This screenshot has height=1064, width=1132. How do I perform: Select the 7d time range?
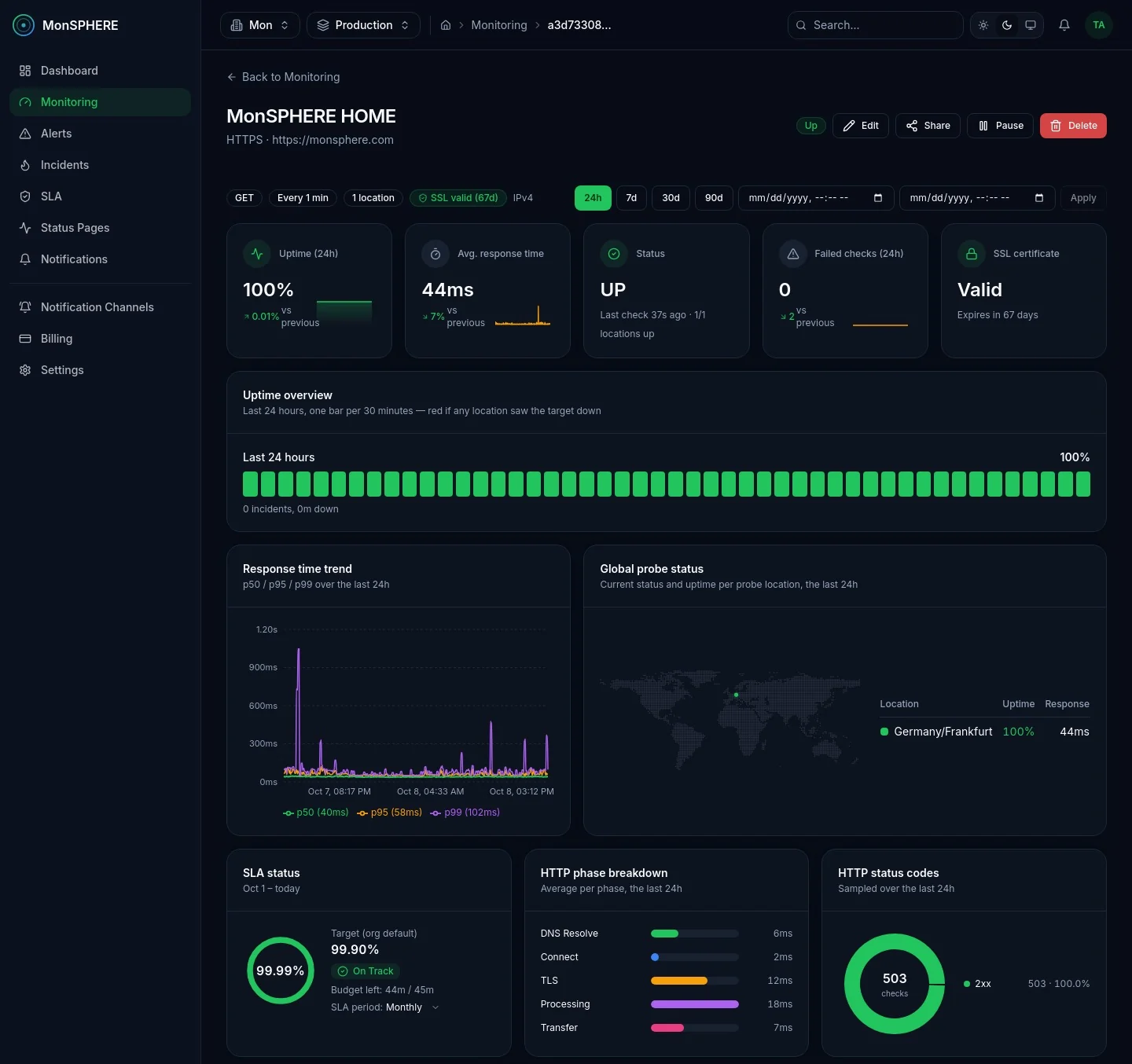631,198
